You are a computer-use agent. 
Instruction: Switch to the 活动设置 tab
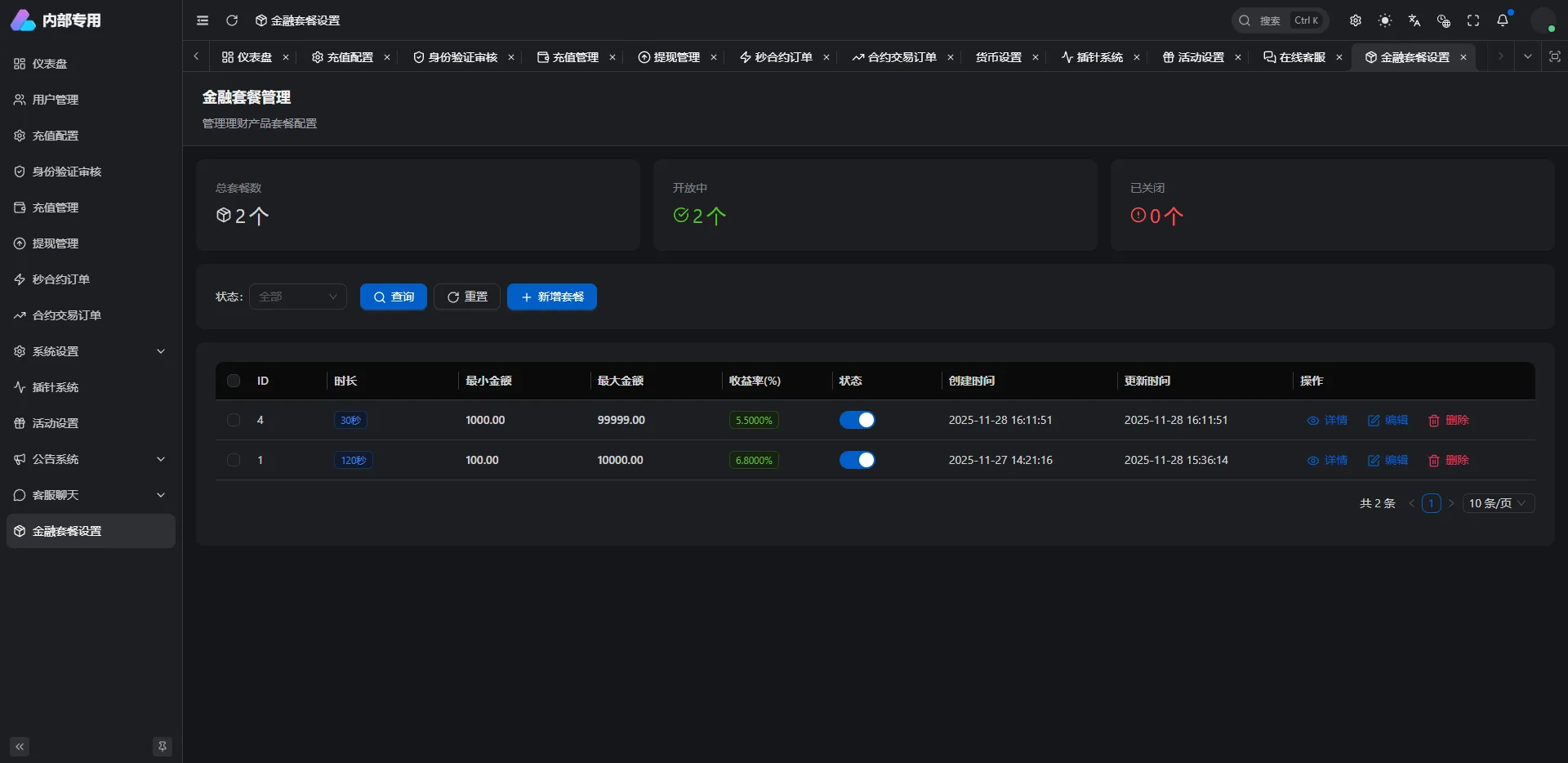[1193, 57]
